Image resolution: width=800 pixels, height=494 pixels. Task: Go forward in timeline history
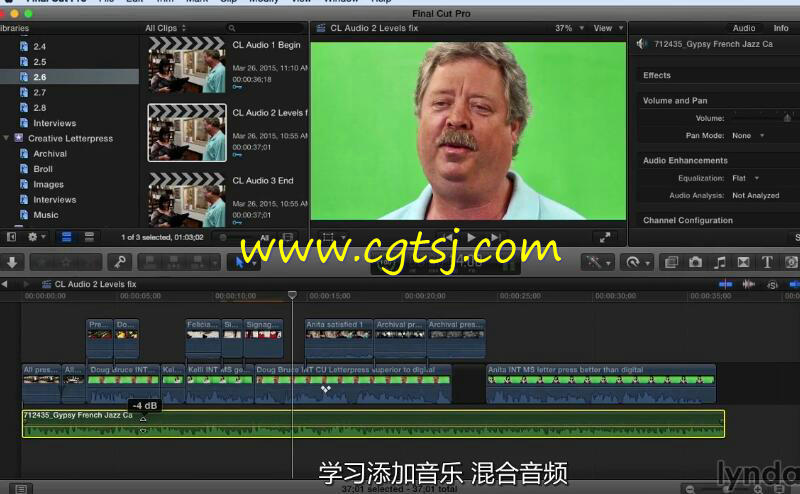pos(26,284)
